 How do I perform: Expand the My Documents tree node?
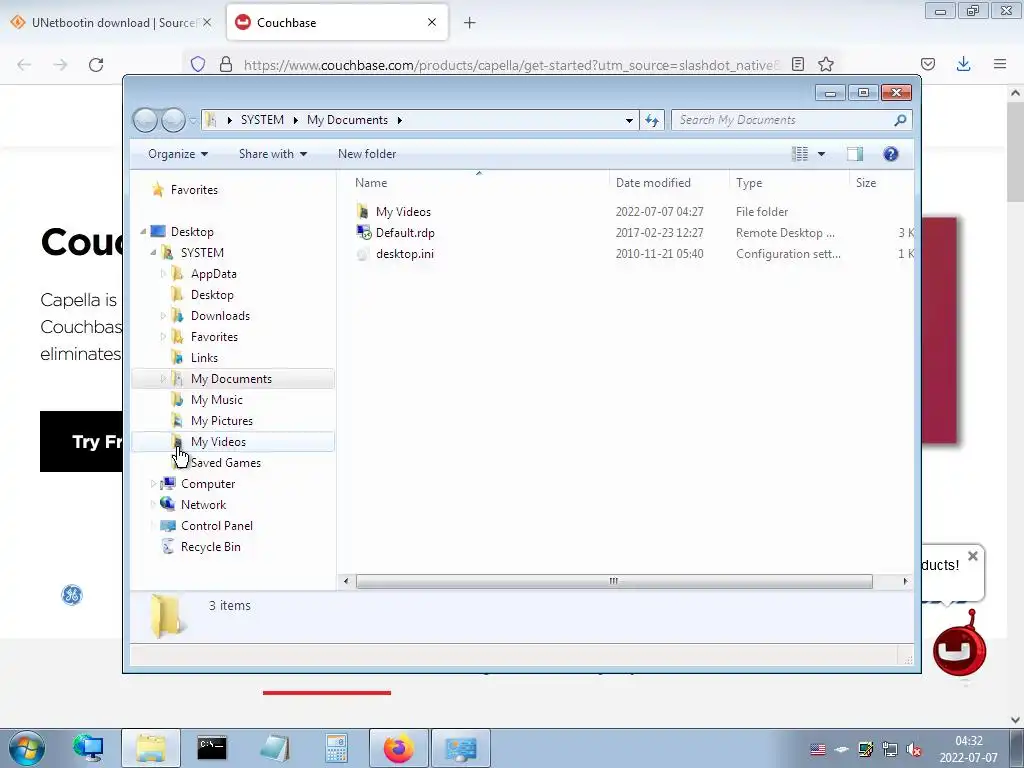pos(163,379)
